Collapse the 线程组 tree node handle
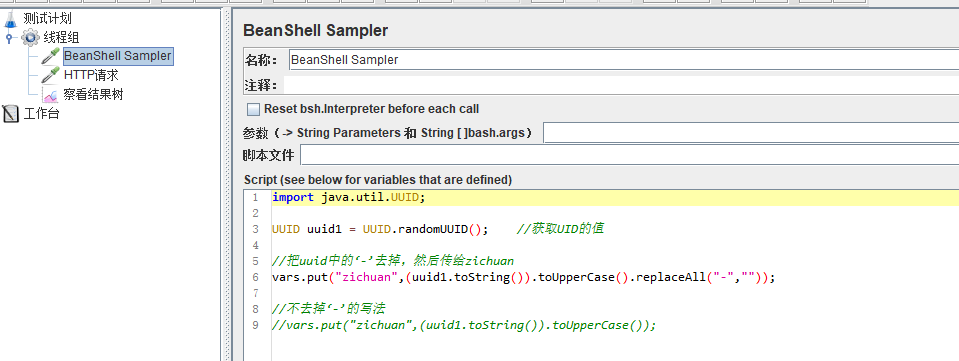This screenshot has width=959, height=361. click(x=9, y=38)
